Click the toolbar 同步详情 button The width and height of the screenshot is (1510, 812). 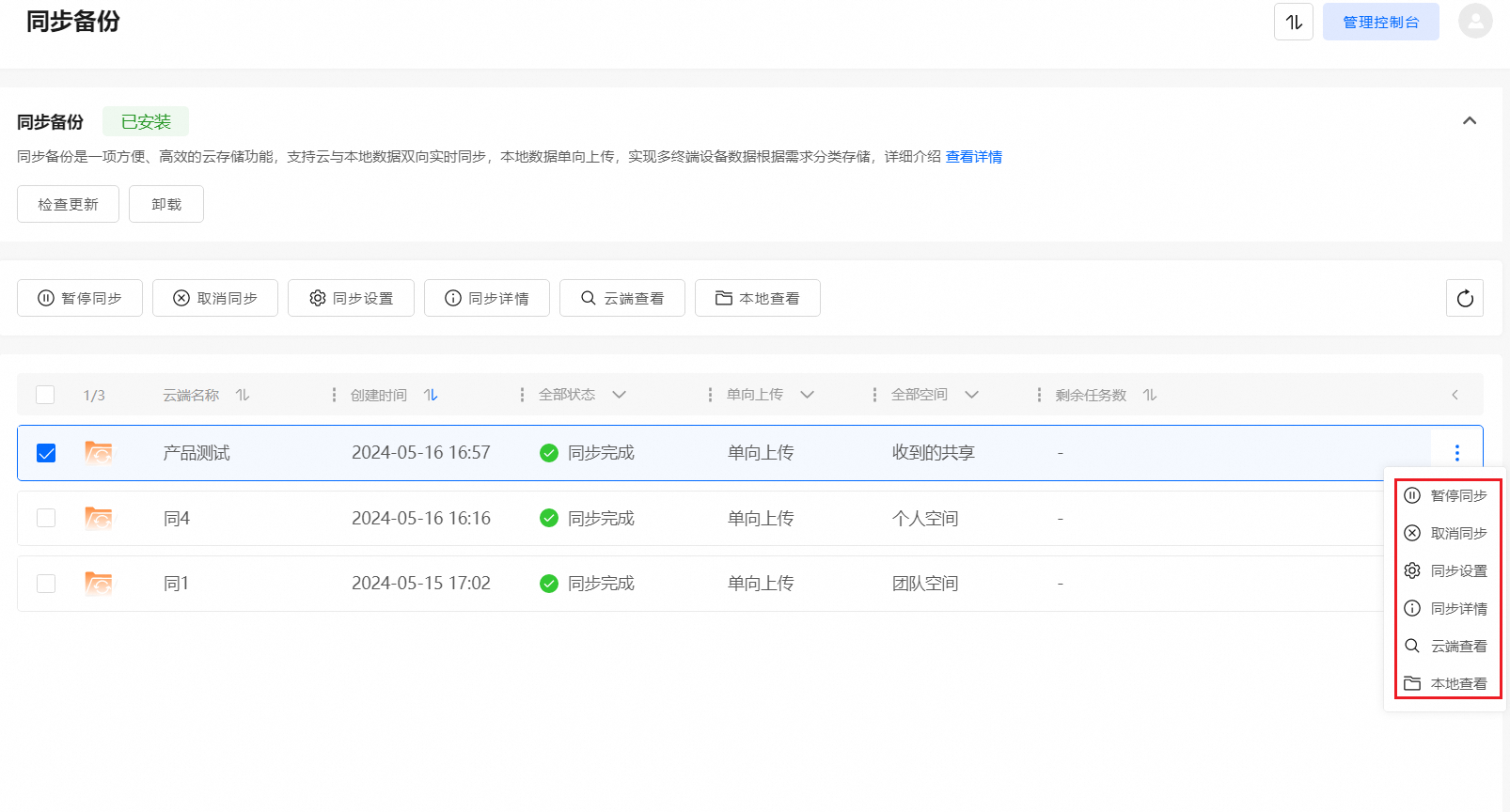pyautogui.click(x=487, y=298)
